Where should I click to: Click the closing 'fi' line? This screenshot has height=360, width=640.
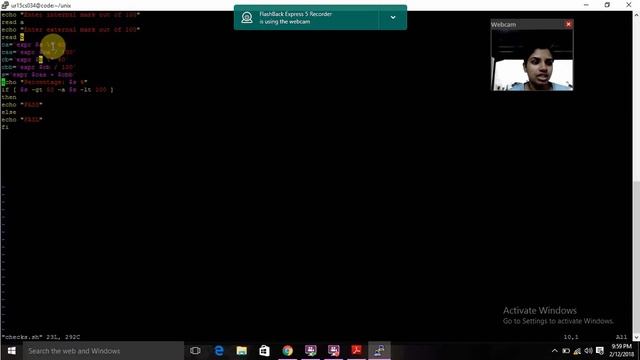pos(5,127)
